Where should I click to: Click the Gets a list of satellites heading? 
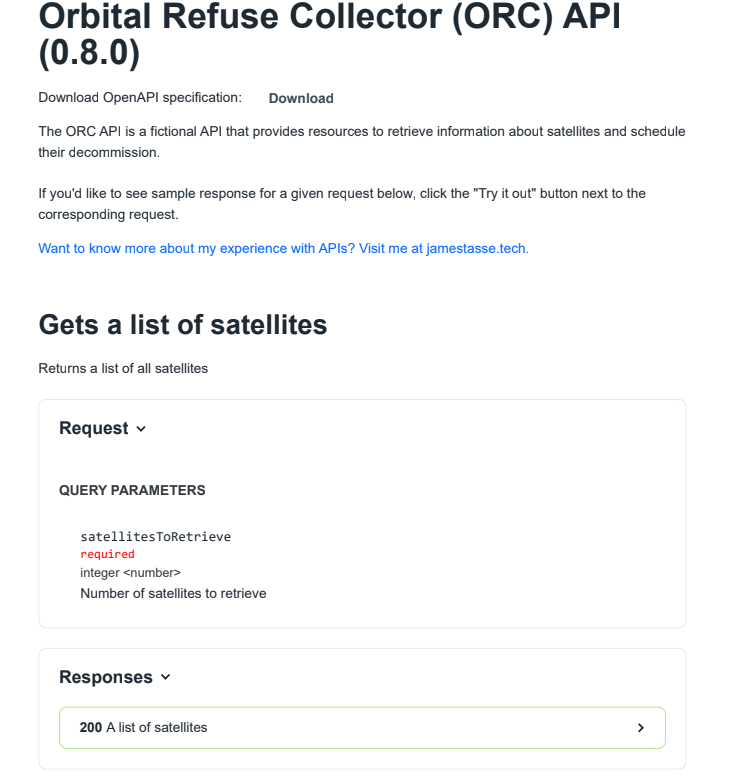point(183,325)
